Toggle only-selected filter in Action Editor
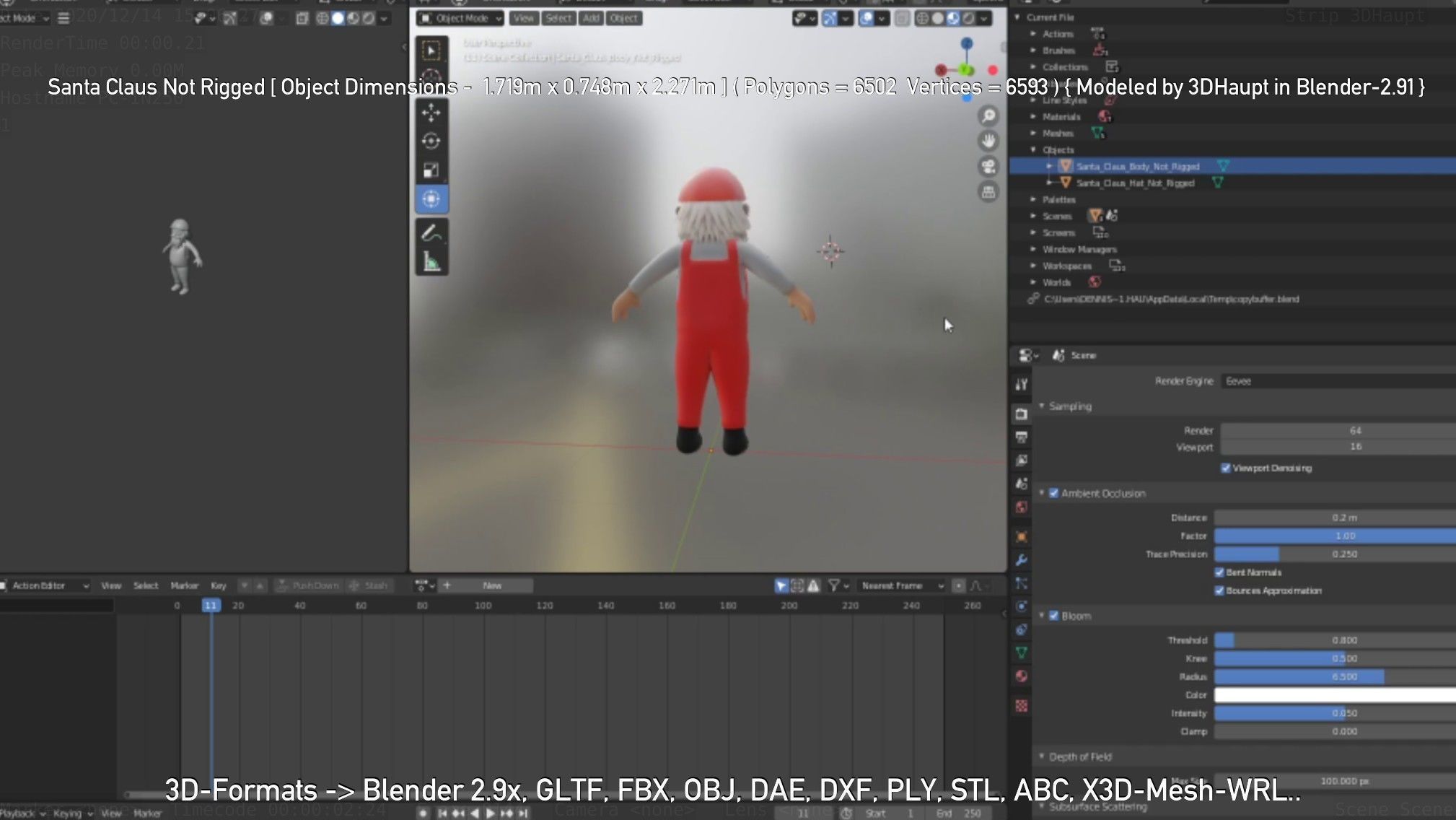Viewport: 1456px width, 820px height. pos(781,585)
